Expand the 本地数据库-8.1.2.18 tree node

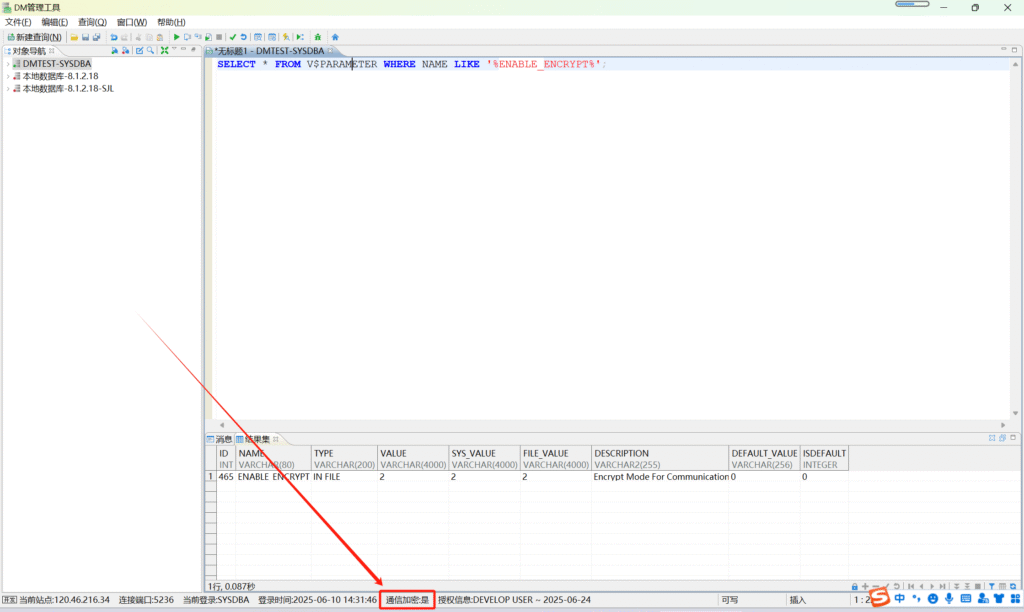(x=7, y=76)
